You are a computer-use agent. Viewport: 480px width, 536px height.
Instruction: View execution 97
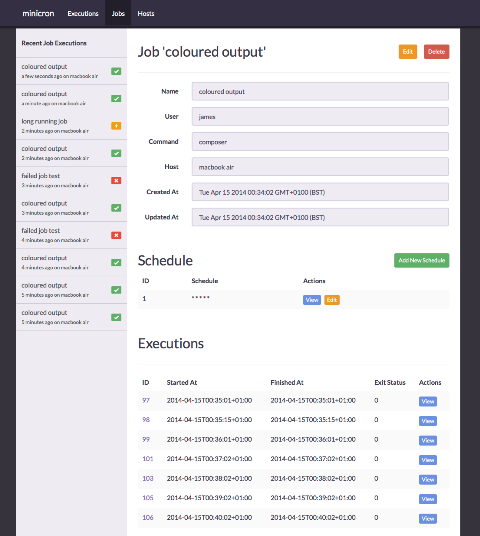[428, 401]
